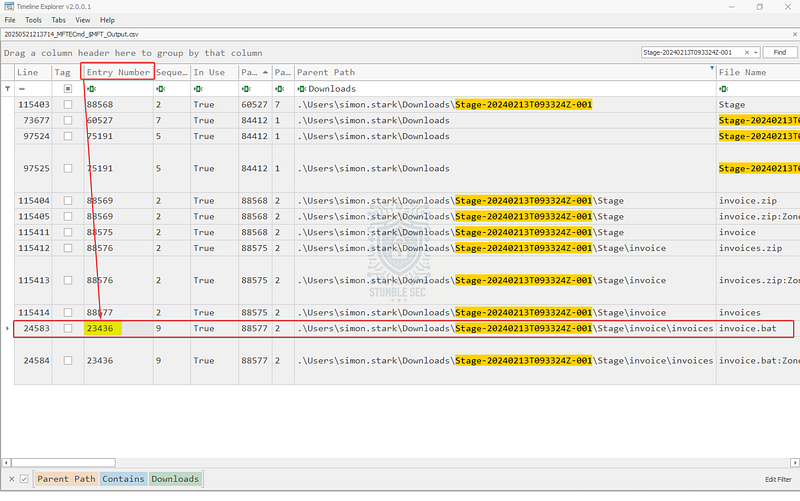Viewport: 800px width, 501px height.
Task: Click the row indicator arrow for line 24583
Action: [x=7, y=328]
